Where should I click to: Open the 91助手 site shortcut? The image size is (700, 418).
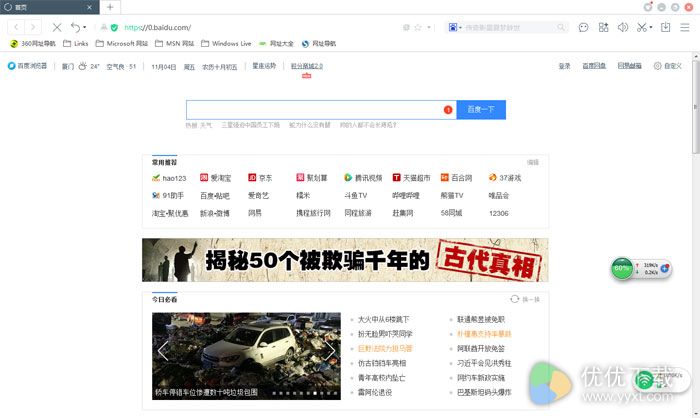click(x=168, y=195)
